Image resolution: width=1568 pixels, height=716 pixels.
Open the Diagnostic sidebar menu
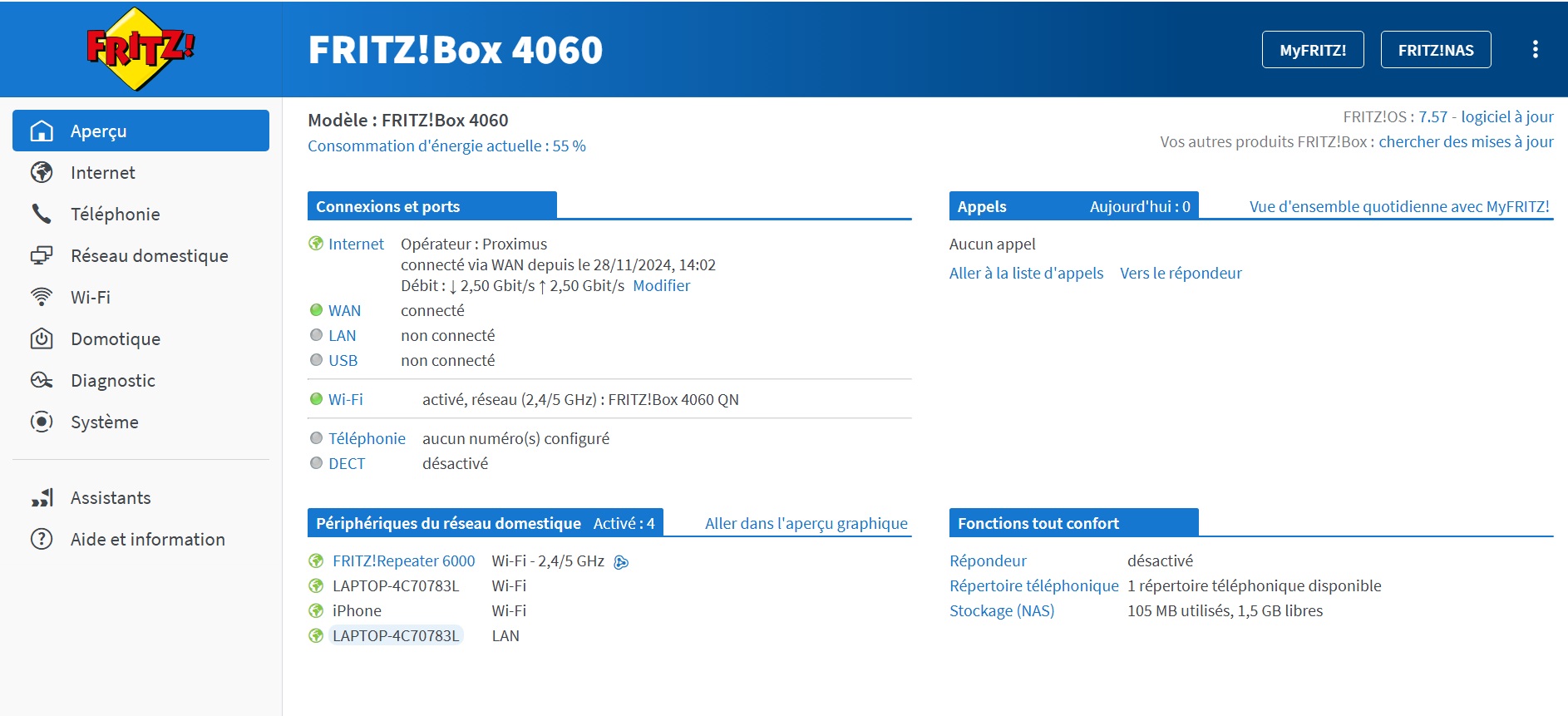click(141, 380)
